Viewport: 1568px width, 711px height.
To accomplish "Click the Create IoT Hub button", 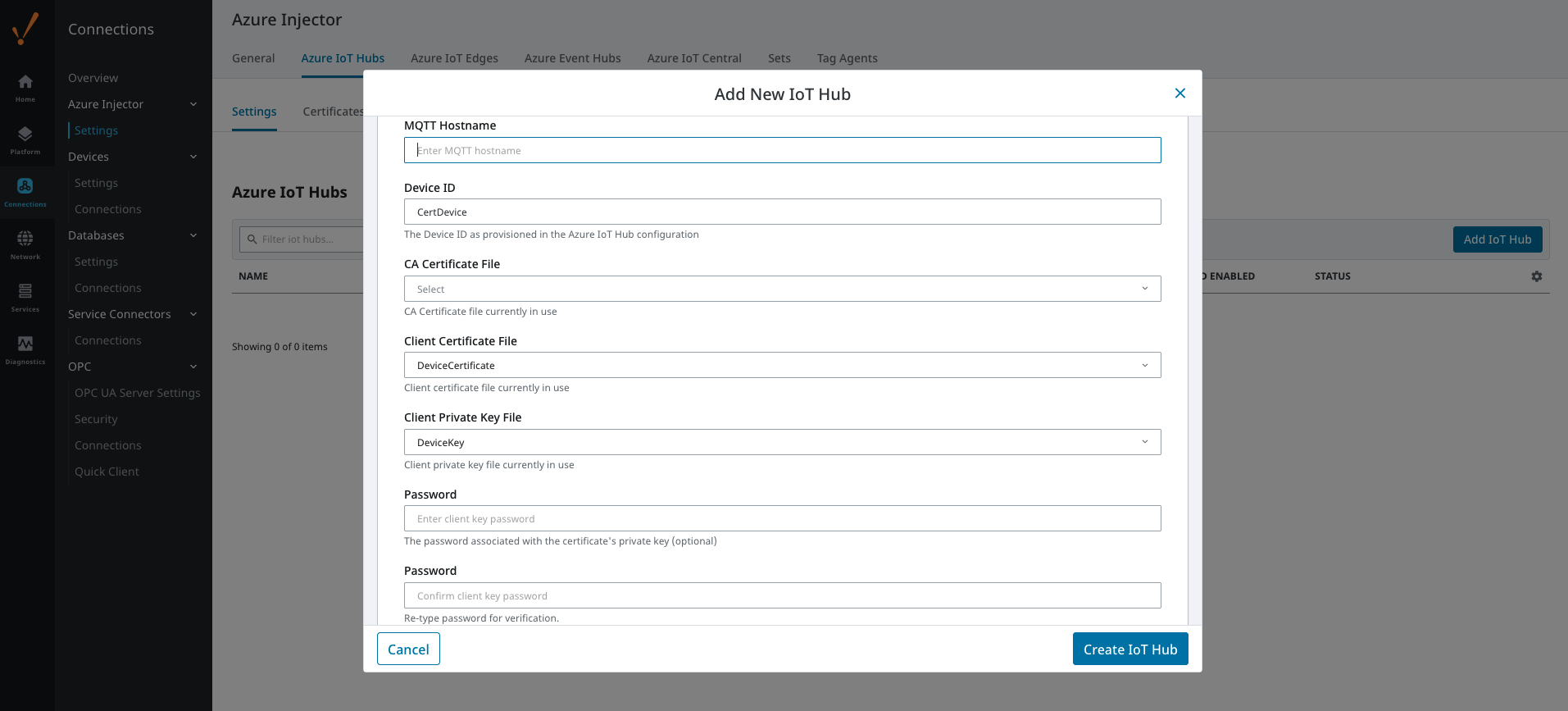I will pyautogui.click(x=1129, y=649).
